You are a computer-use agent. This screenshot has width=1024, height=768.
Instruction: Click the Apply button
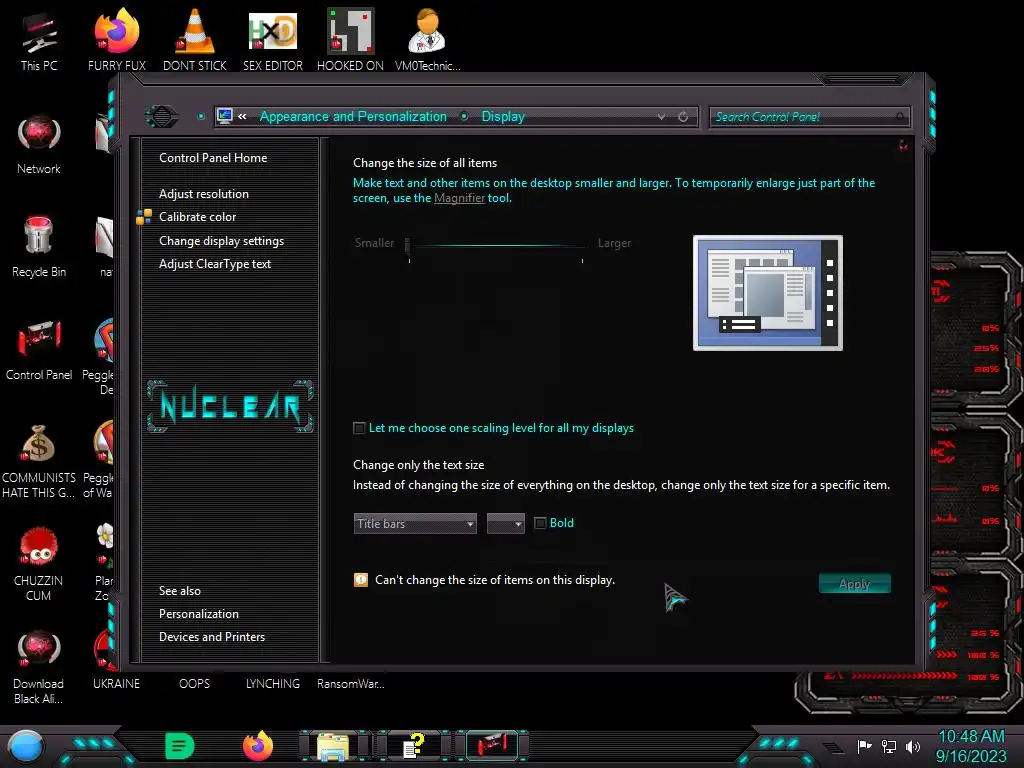coord(854,583)
